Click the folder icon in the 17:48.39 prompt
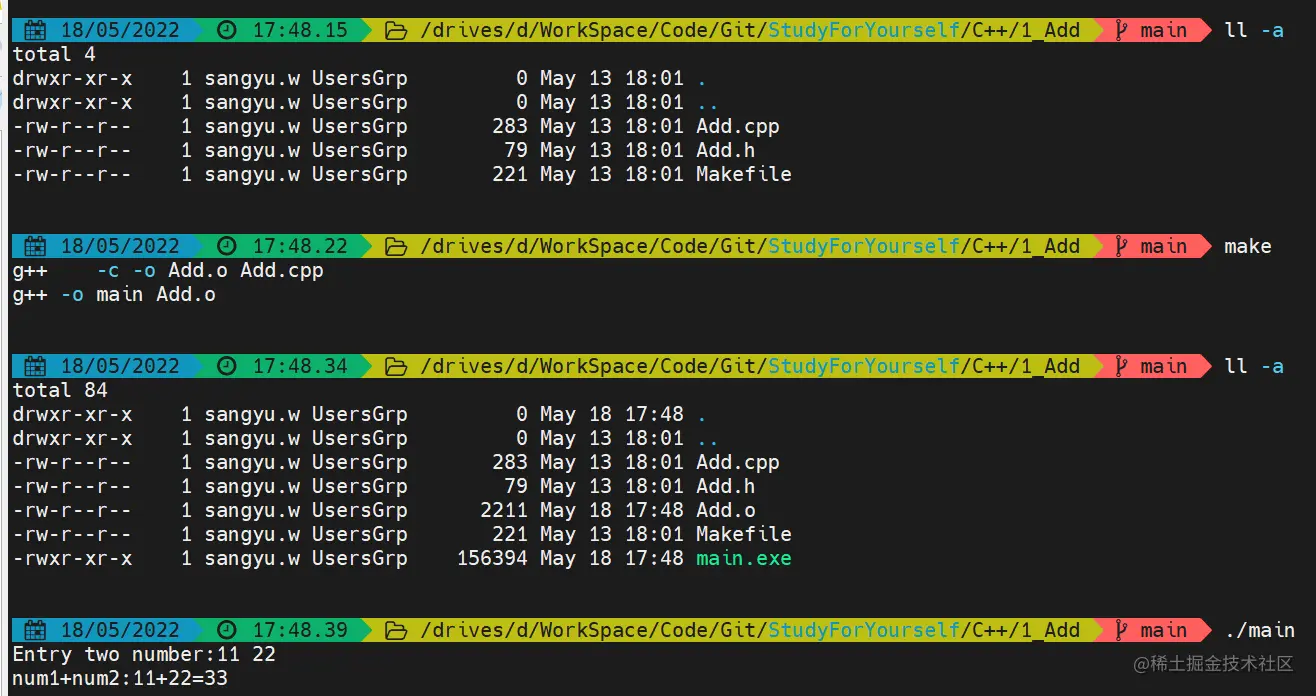This screenshot has height=696, width=1316. pyautogui.click(x=396, y=630)
